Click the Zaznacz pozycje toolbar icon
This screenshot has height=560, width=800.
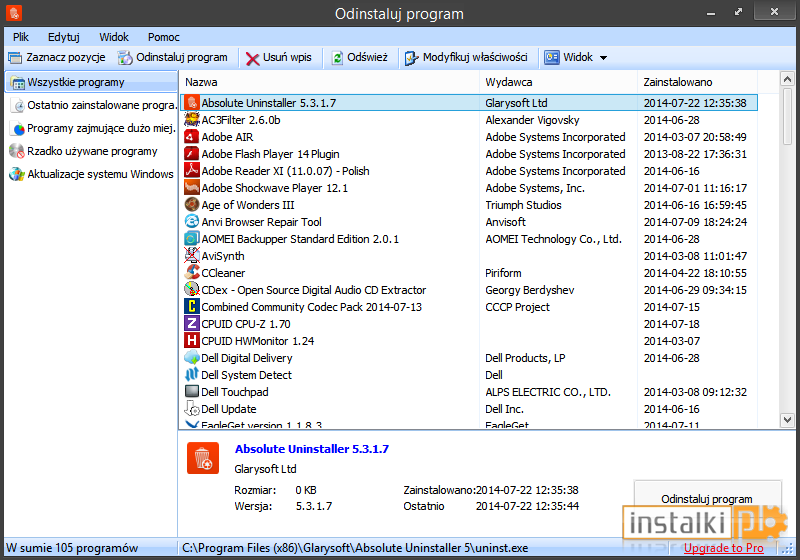click(15, 58)
